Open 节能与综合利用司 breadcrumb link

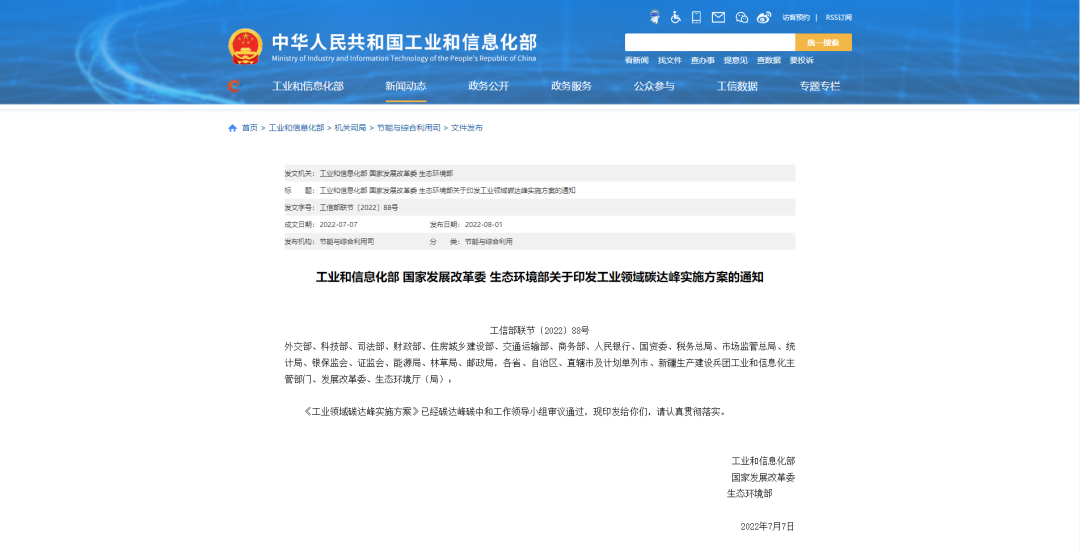click(x=408, y=128)
